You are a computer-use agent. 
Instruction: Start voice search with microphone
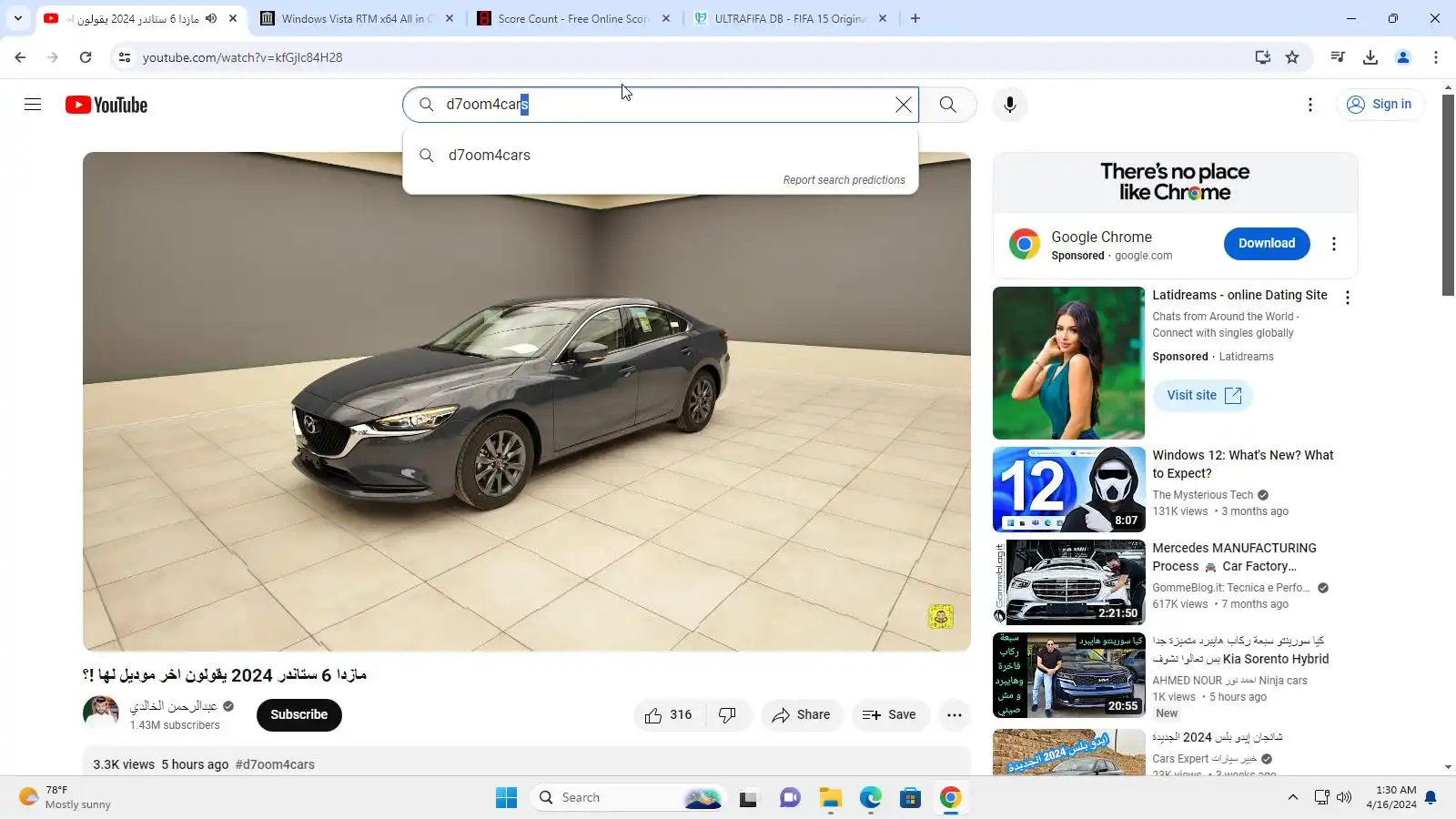(x=1009, y=105)
